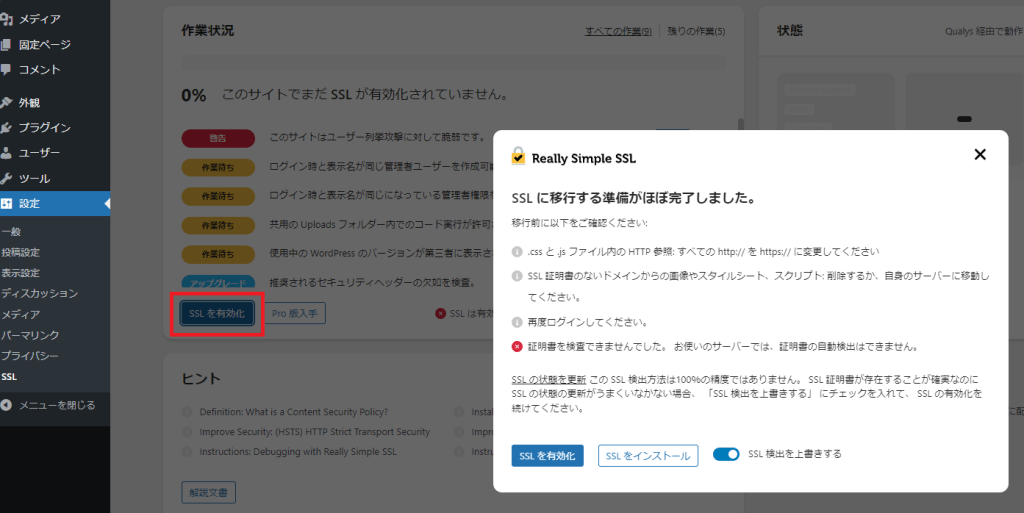Open the SSLの状態を更新 link
The image size is (1024, 513).
pyautogui.click(x=548, y=379)
